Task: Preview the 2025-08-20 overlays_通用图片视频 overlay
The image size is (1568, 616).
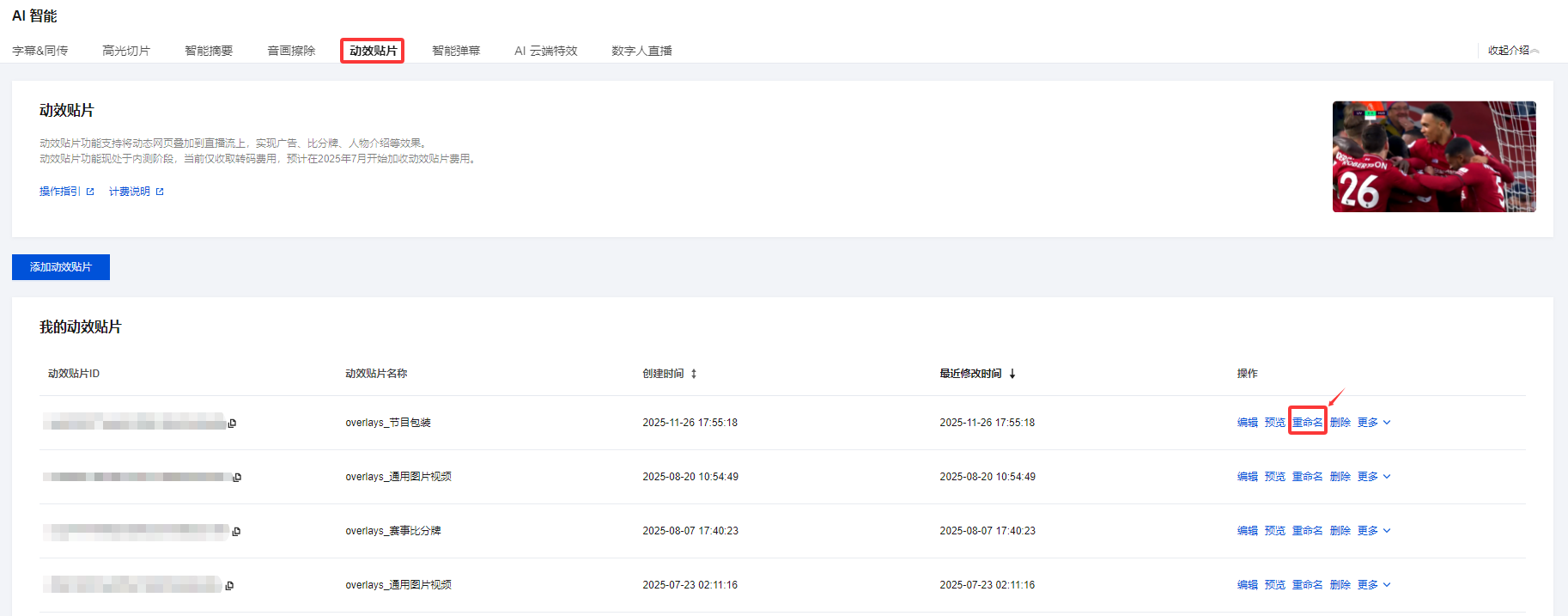Action: click(1274, 477)
